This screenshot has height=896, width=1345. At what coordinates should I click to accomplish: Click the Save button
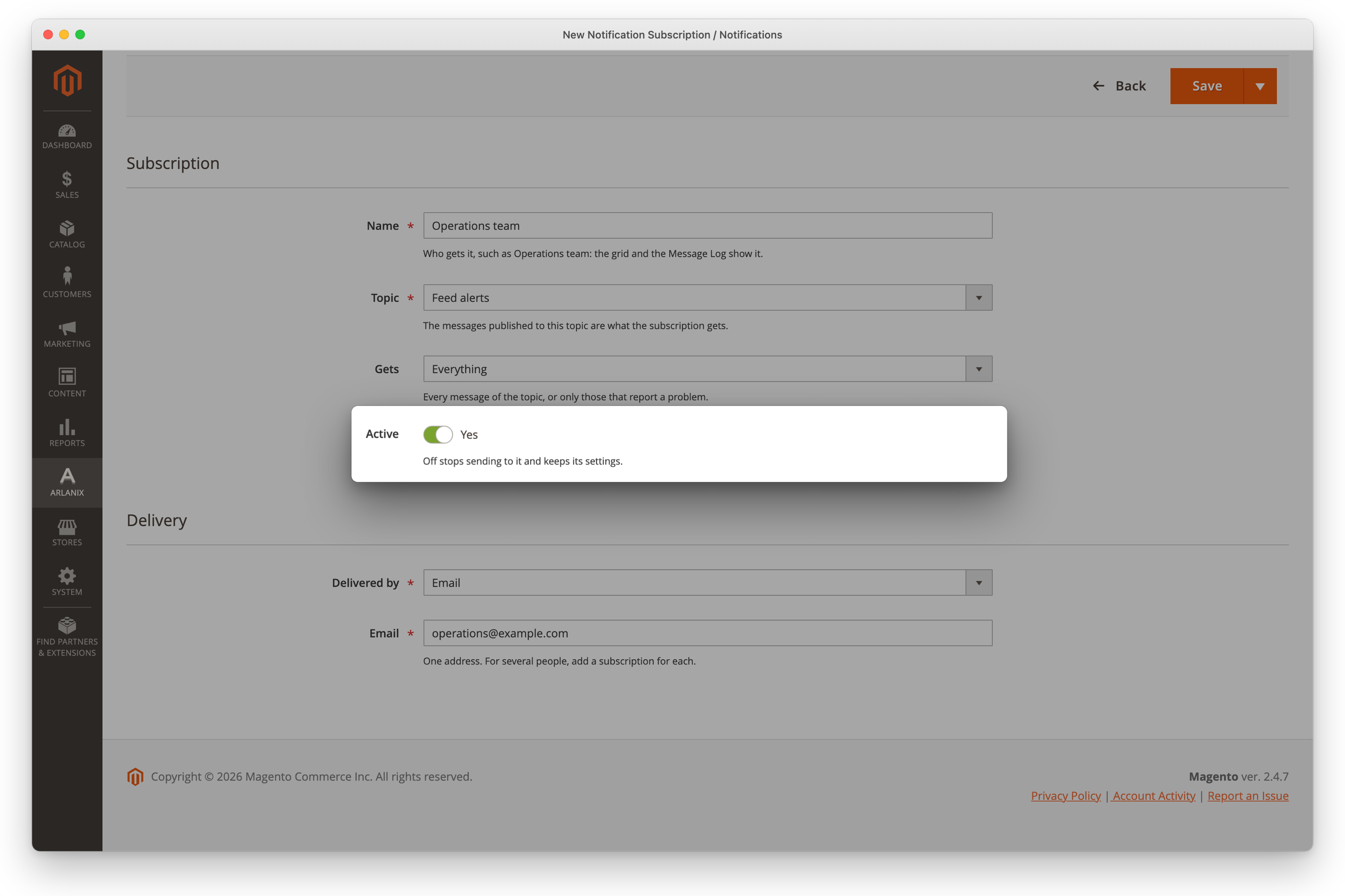pyautogui.click(x=1207, y=86)
